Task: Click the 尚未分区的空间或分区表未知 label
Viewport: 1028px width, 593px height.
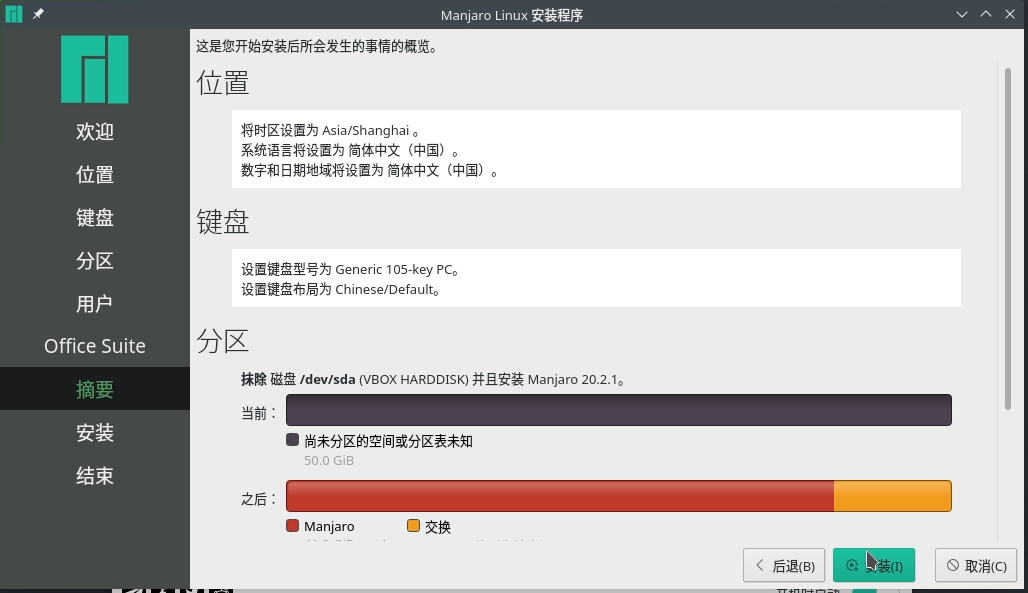Action: coord(388,441)
